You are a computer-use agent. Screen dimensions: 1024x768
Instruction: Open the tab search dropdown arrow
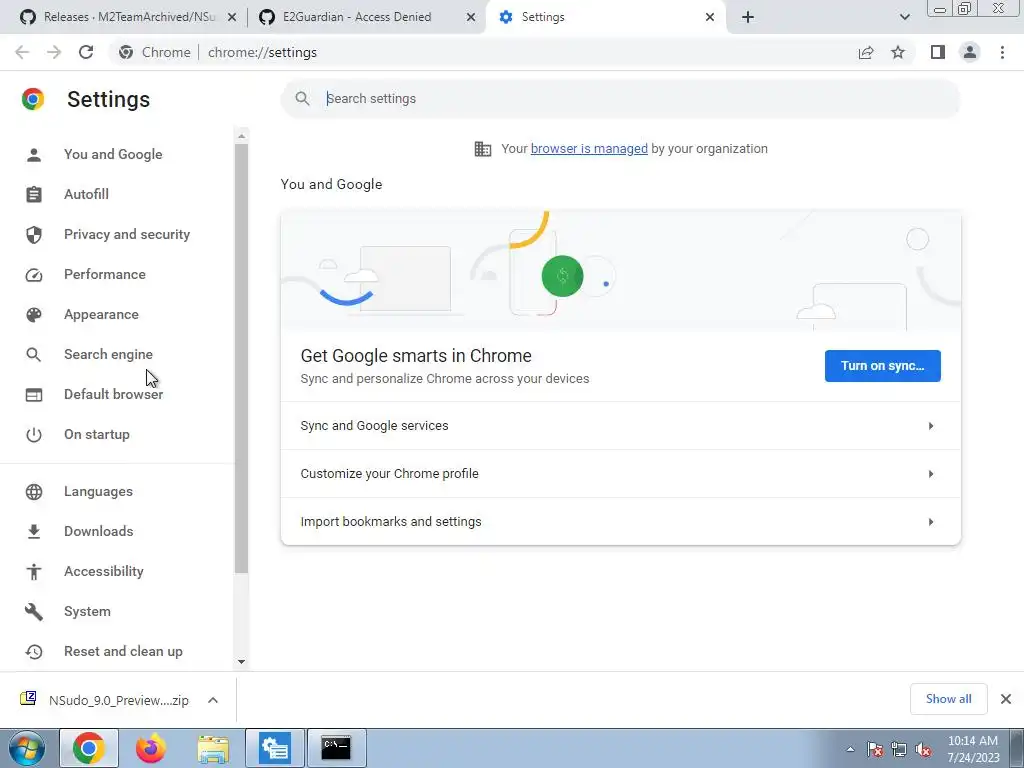click(x=904, y=17)
